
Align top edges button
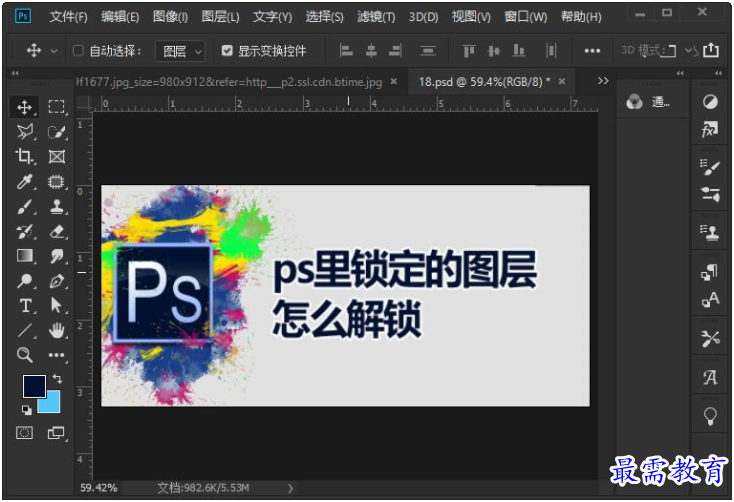469,51
